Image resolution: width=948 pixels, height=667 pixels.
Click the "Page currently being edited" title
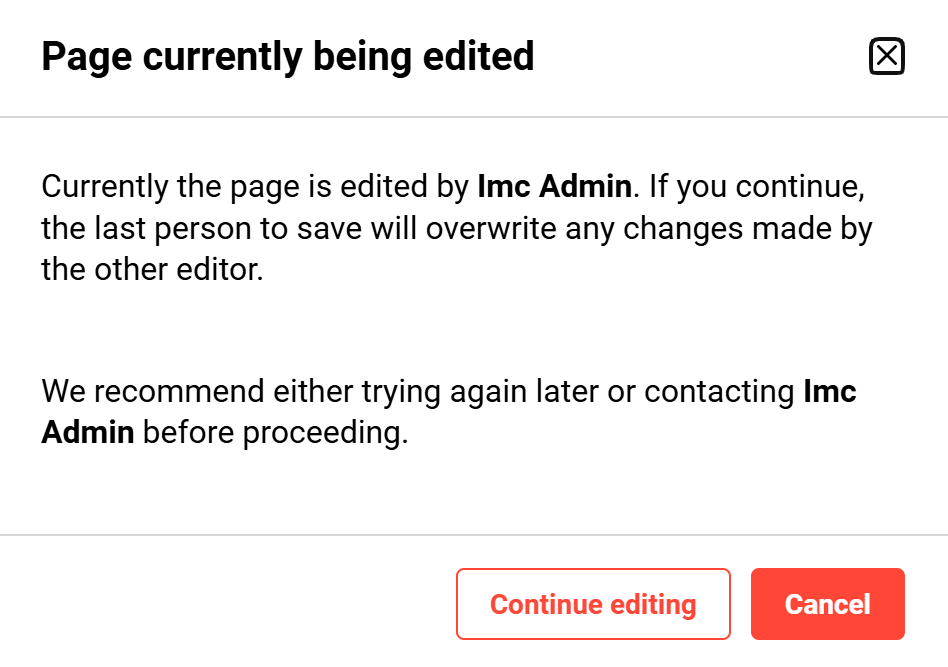[288, 57]
